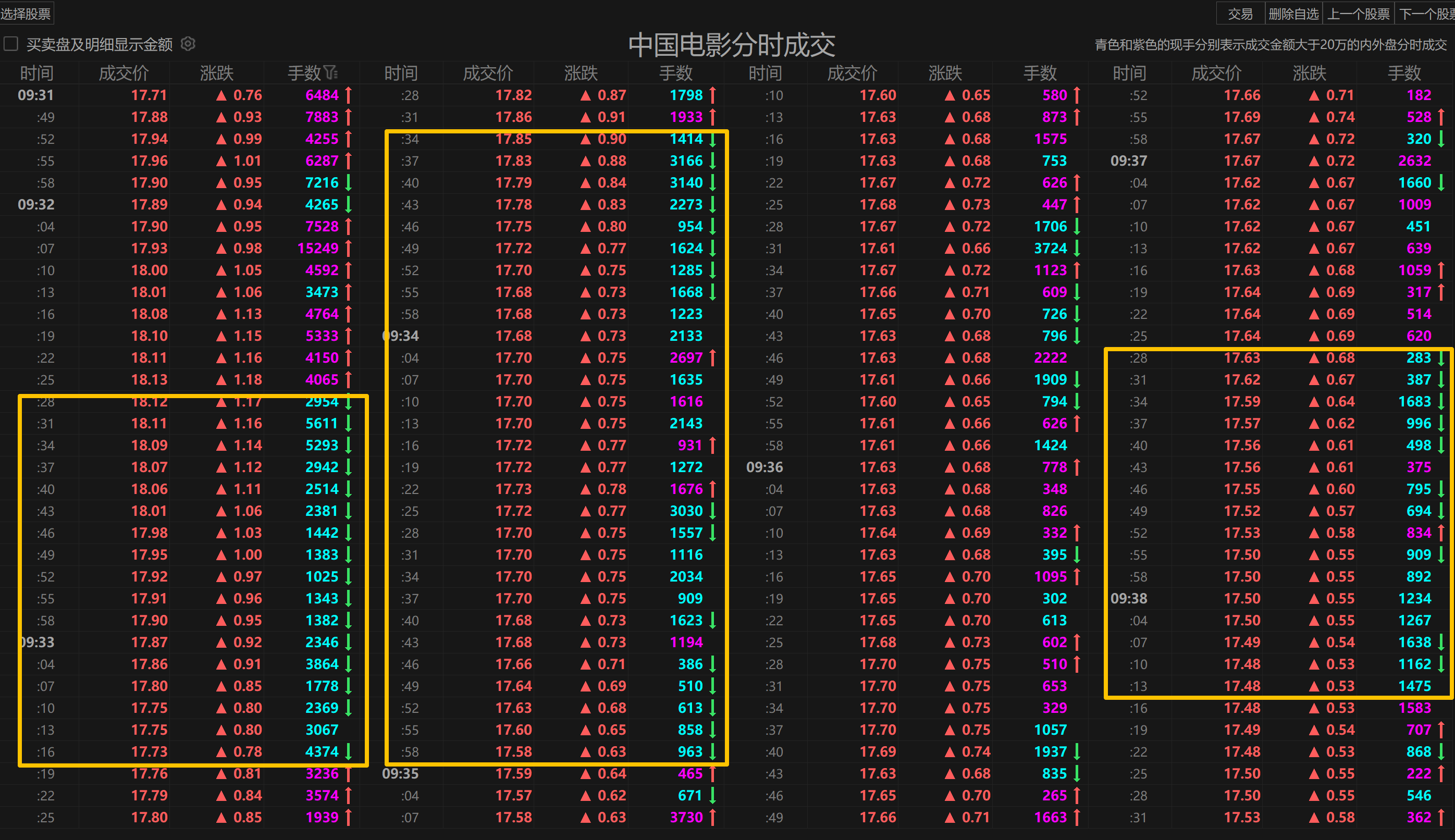
Task: Click the green down arrow beside 7216
Action: (349, 183)
